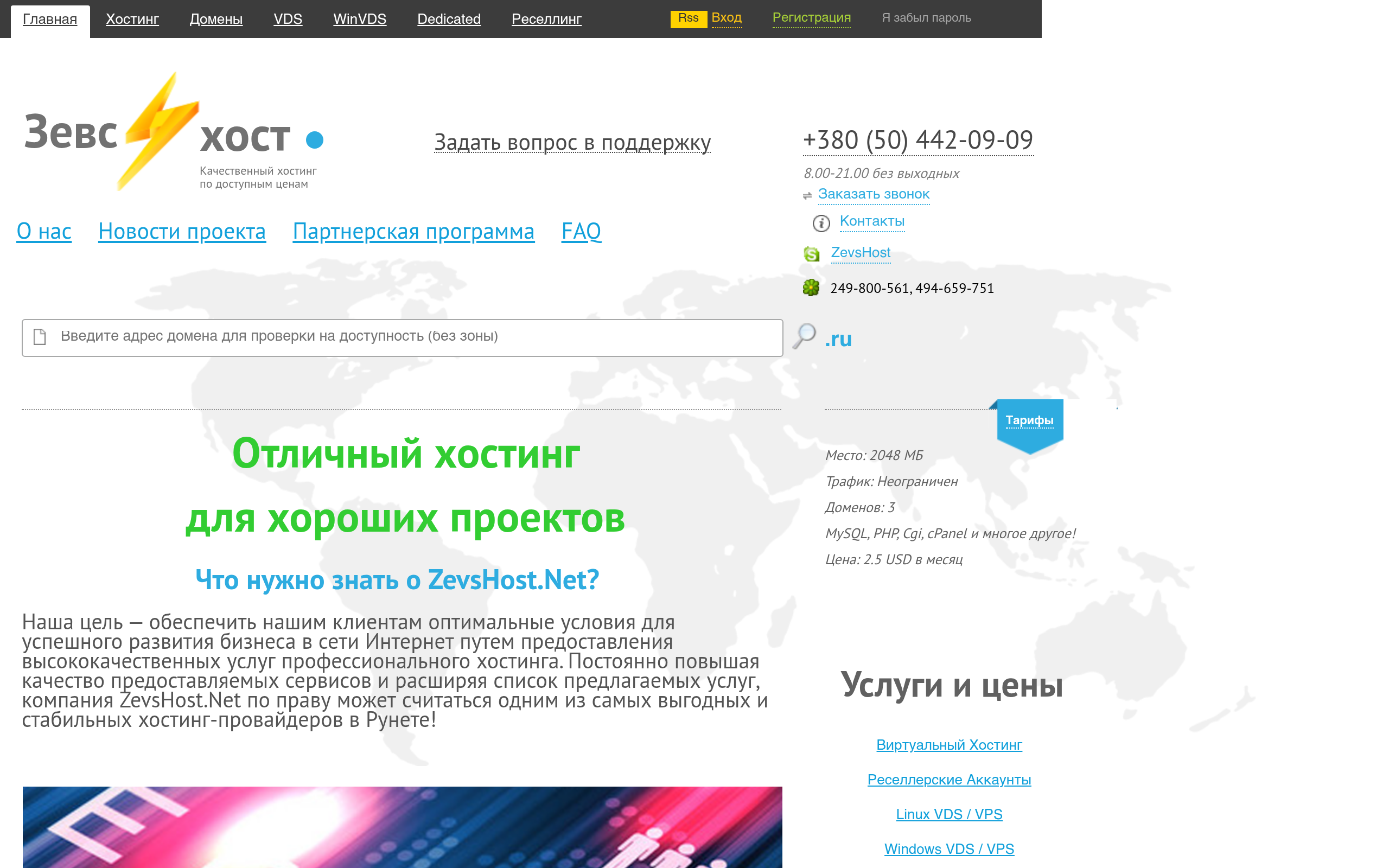The width and height of the screenshot is (1389, 868).
Task: Open the О нас page
Action: (x=44, y=231)
